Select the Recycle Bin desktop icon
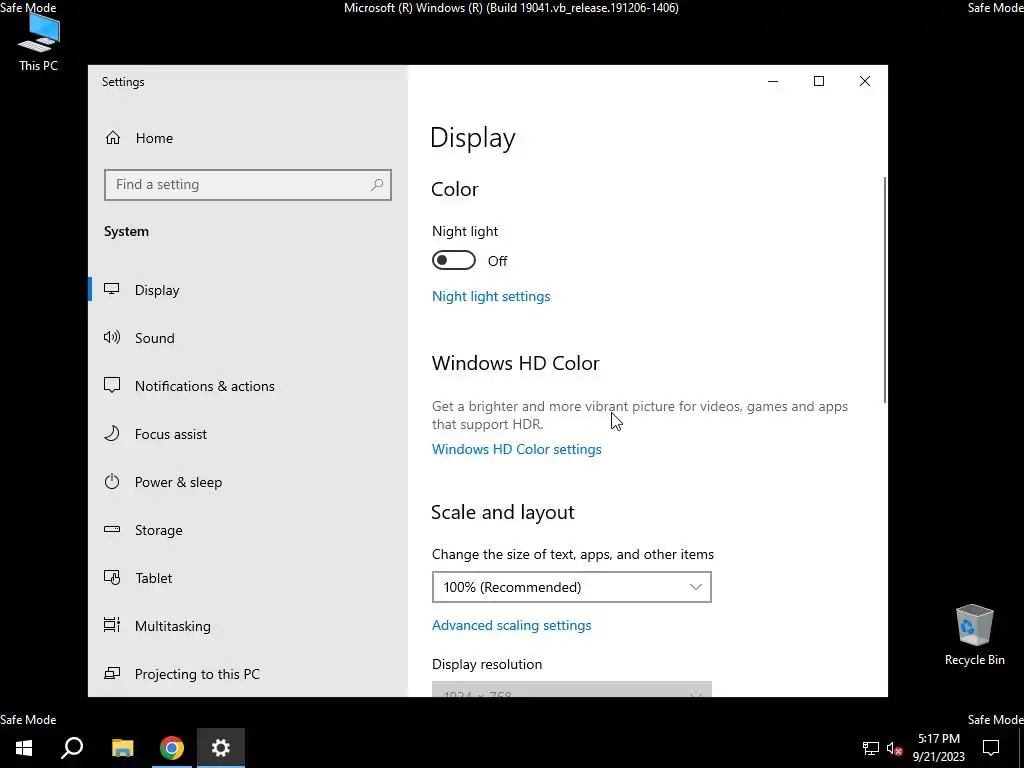 click(x=974, y=635)
